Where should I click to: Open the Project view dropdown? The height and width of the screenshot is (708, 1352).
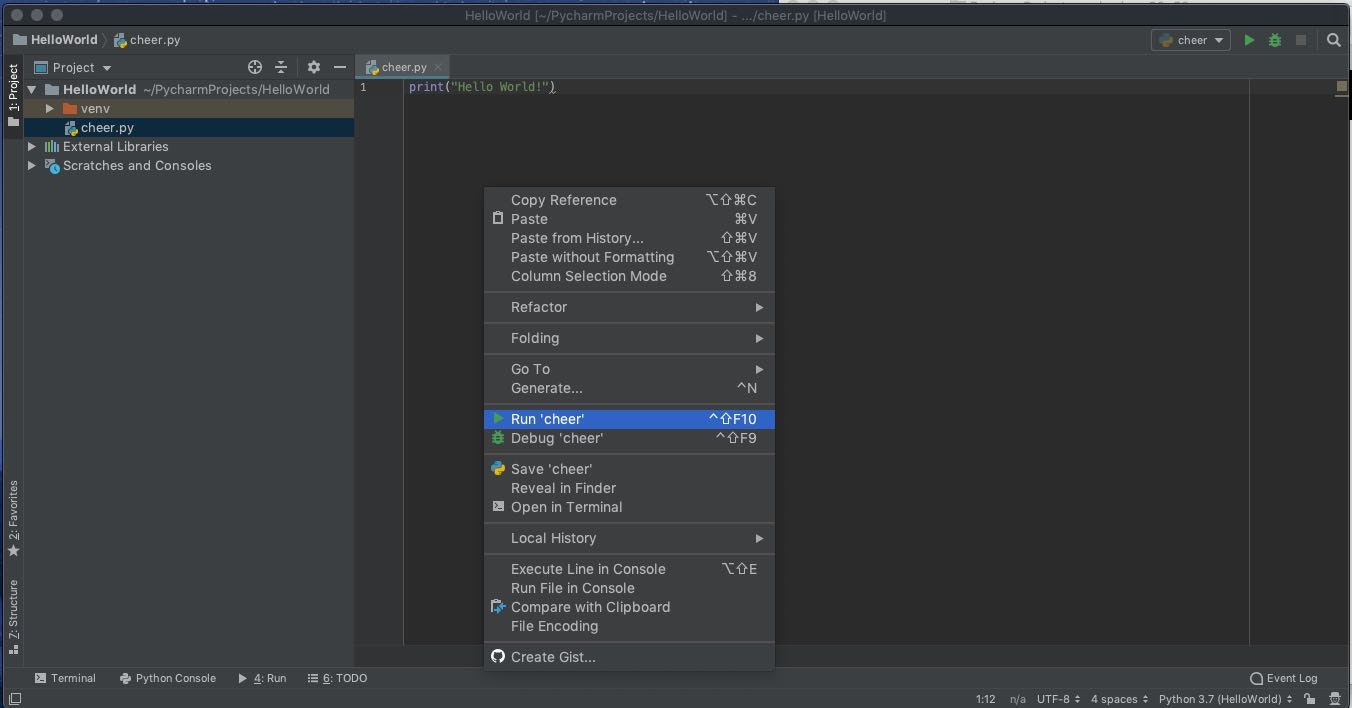click(x=73, y=67)
